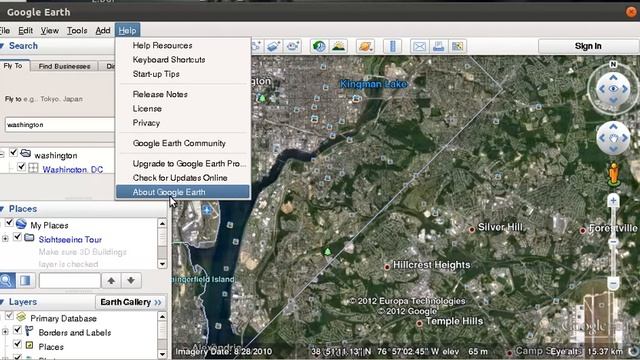Open the File menu

click(x=5, y=30)
